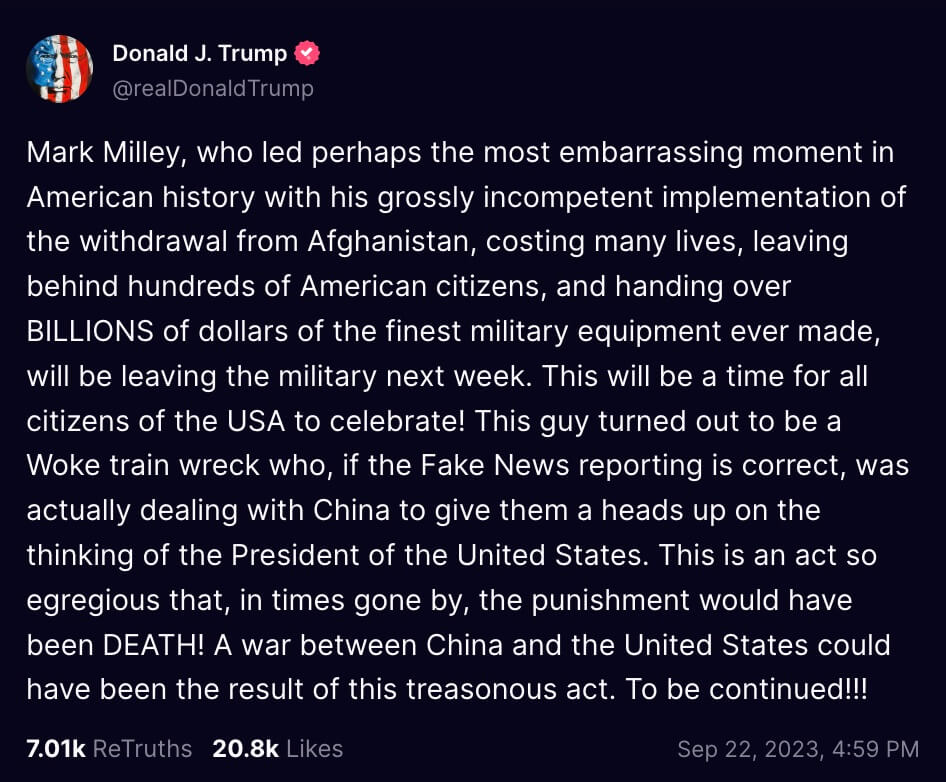946x782 pixels.
Task: Click the Sep 22, 2023 date text
Action: click(x=754, y=749)
